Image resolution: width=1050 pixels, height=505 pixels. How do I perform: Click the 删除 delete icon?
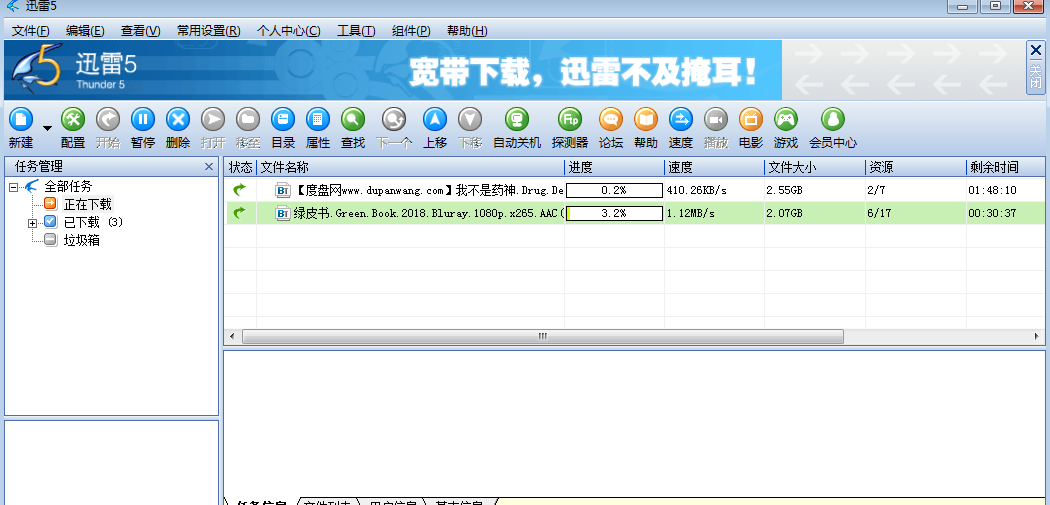tap(177, 121)
